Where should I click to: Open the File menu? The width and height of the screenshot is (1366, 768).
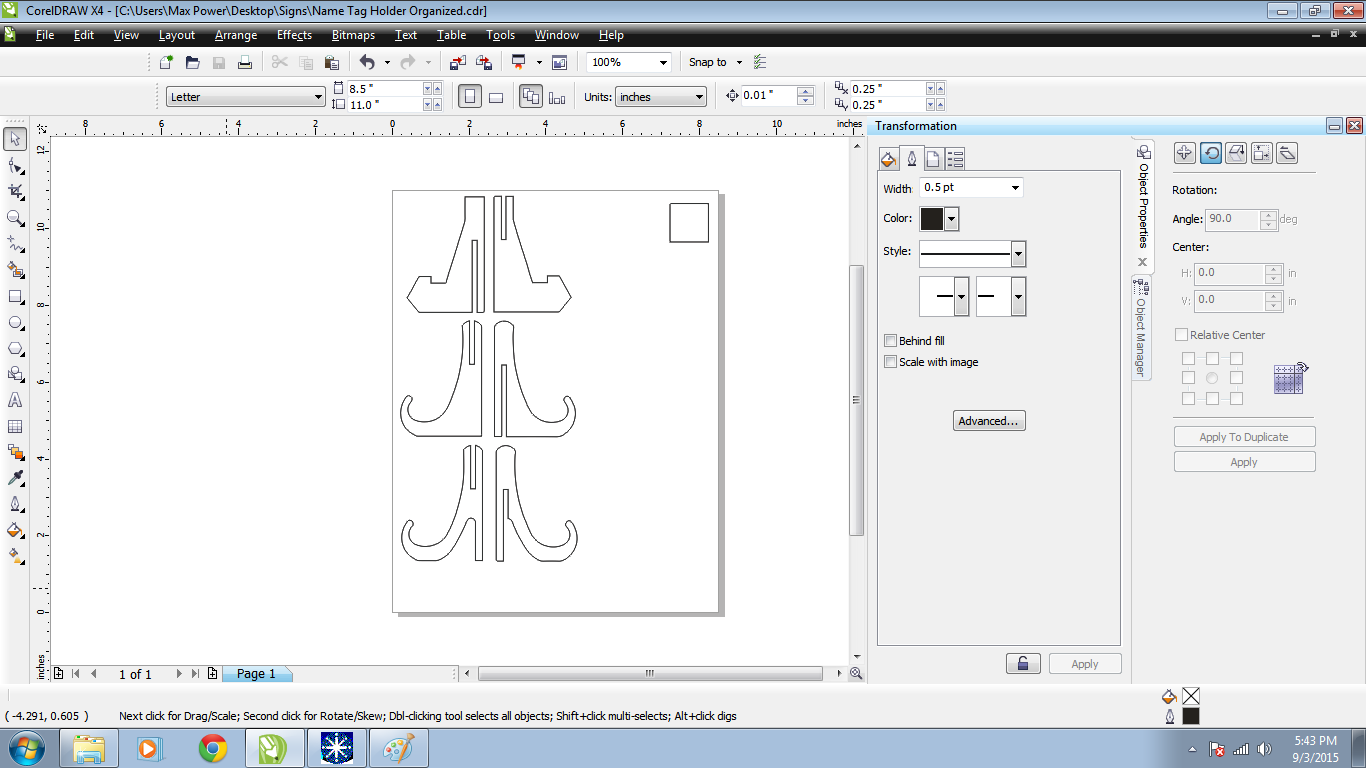pyautogui.click(x=45, y=35)
